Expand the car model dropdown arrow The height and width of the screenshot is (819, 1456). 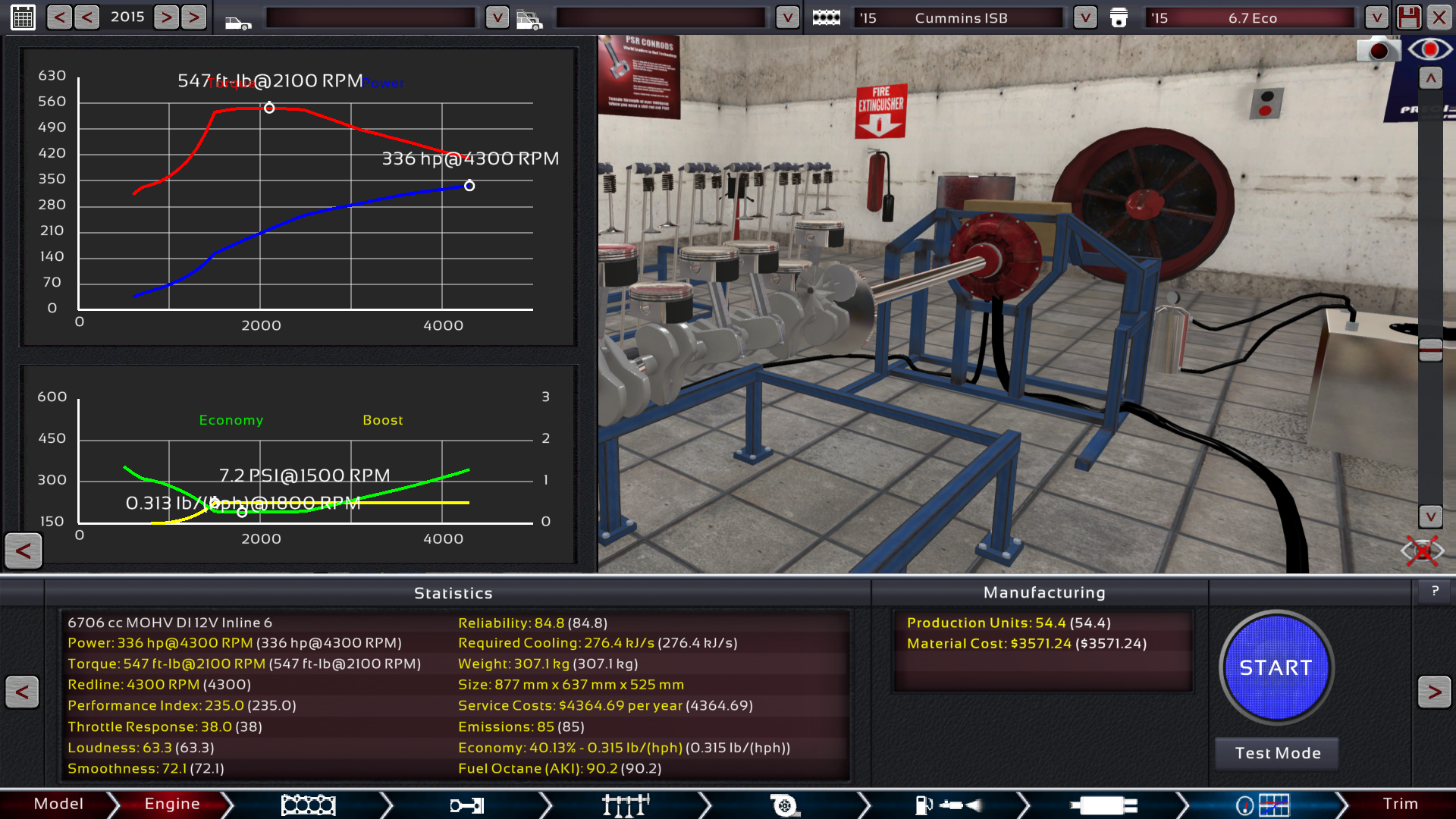pyautogui.click(x=497, y=17)
